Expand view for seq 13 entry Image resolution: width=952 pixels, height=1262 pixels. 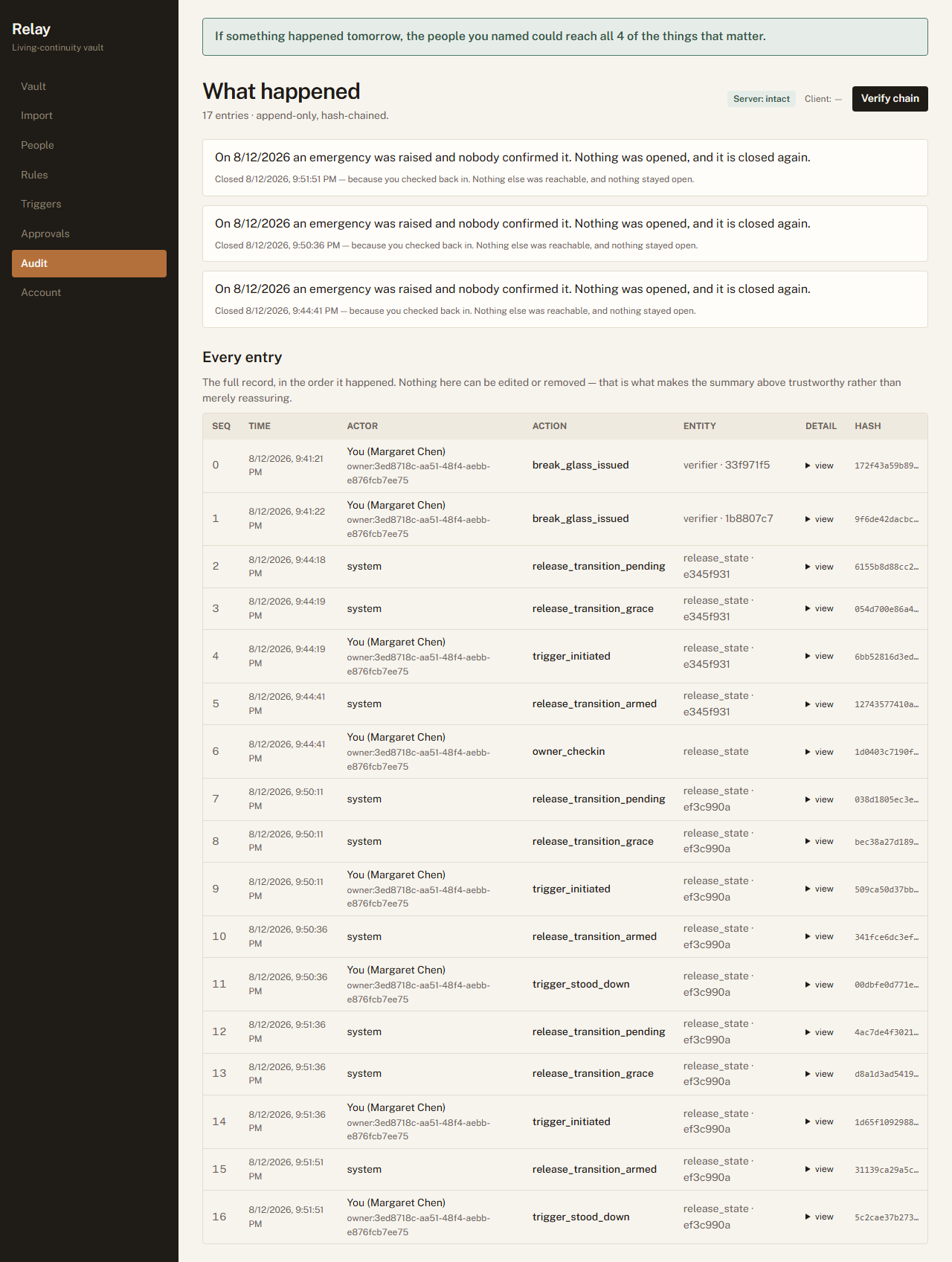click(820, 1074)
